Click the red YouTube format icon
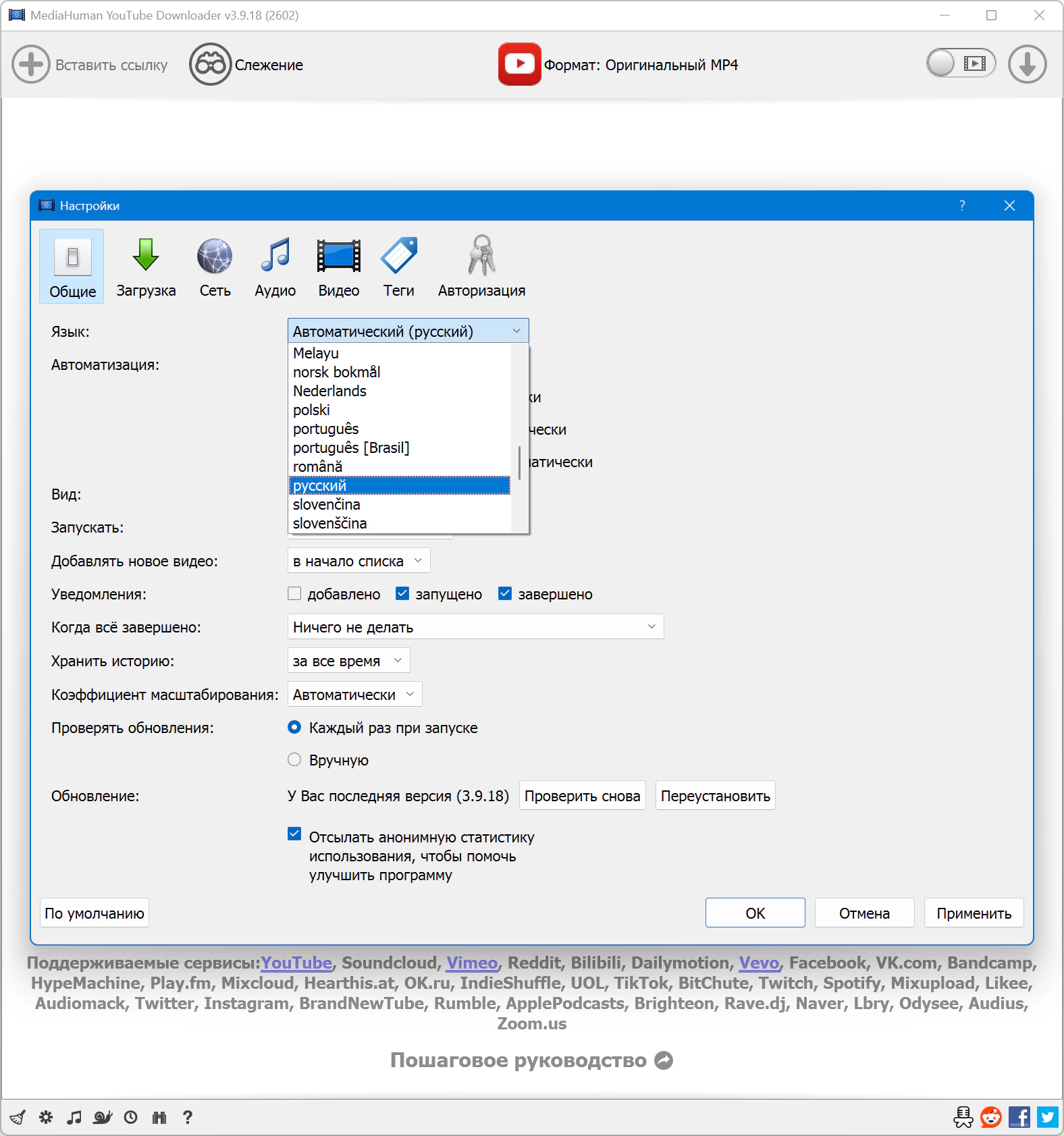The height and width of the screenshot is (1136, 1064). point(519,65)
